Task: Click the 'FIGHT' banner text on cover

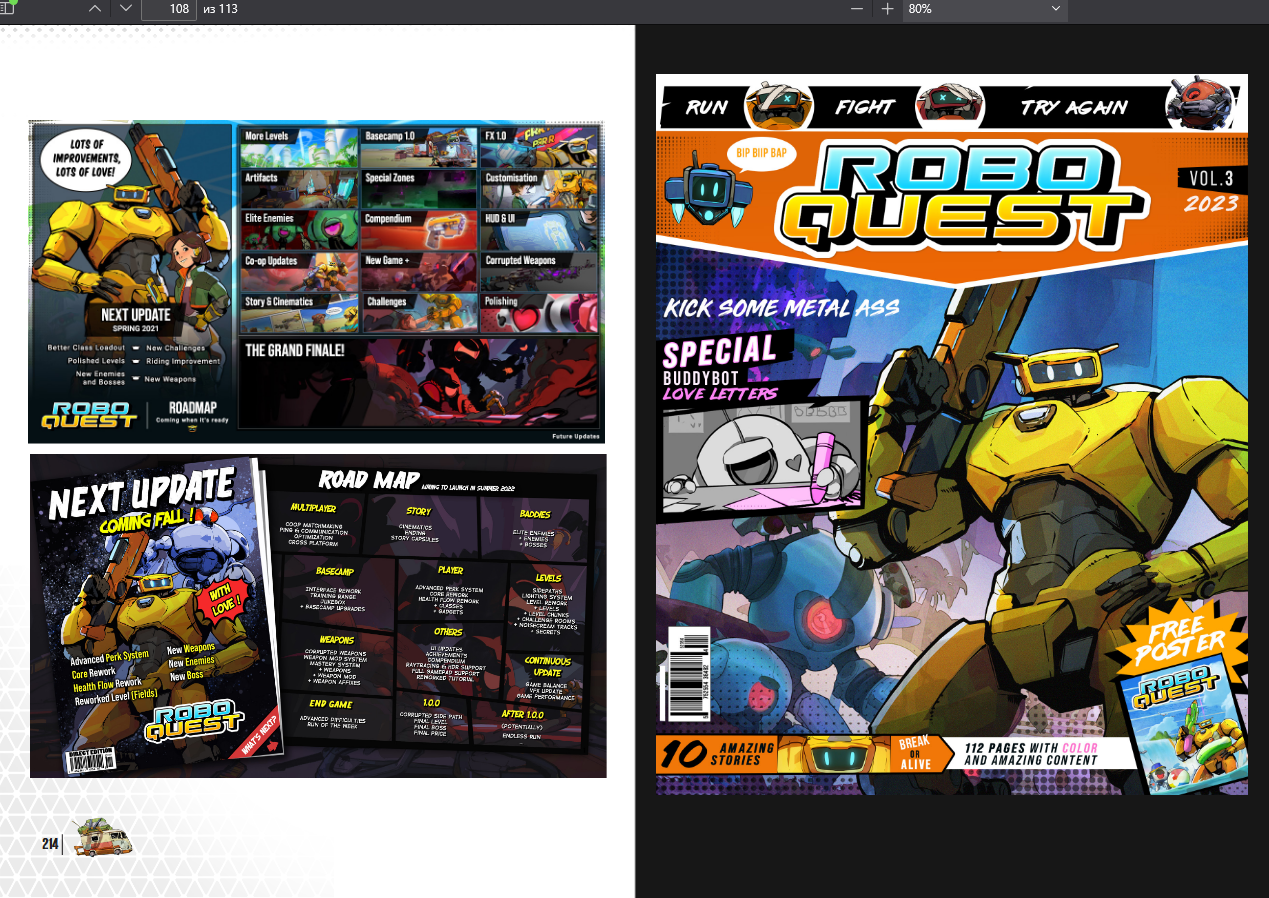Action: coord(864,107)
